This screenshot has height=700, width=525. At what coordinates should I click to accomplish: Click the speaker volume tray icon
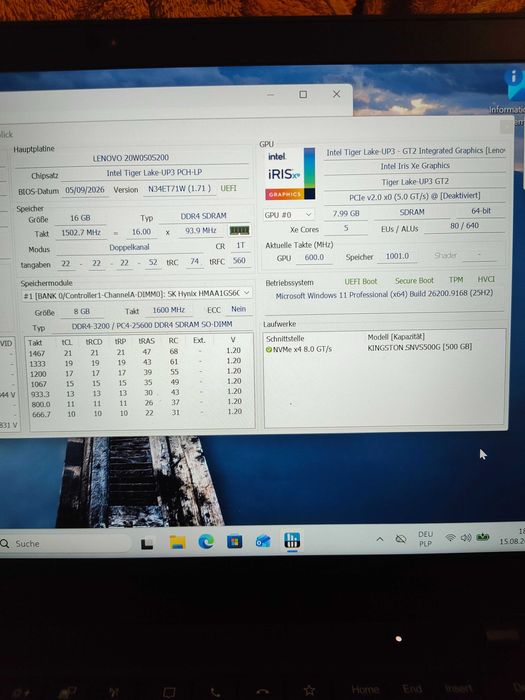pyautogui.click(x=466, y=538)
